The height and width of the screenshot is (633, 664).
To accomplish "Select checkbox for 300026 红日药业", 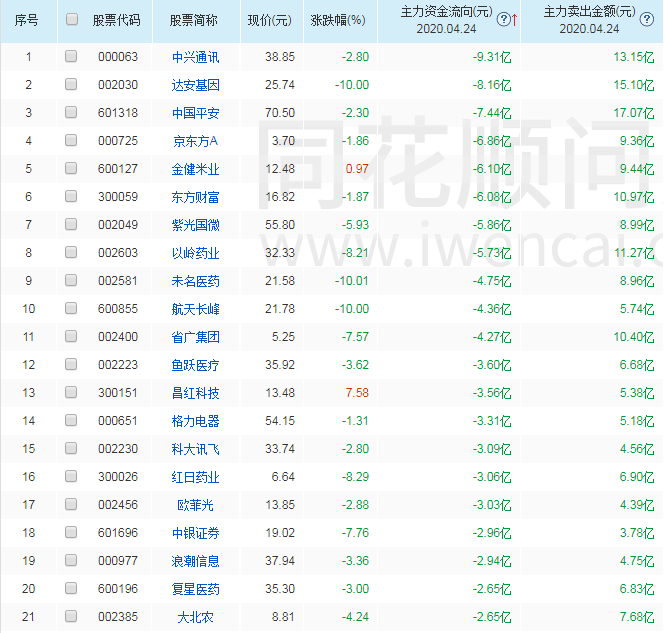I will (71, 476).
